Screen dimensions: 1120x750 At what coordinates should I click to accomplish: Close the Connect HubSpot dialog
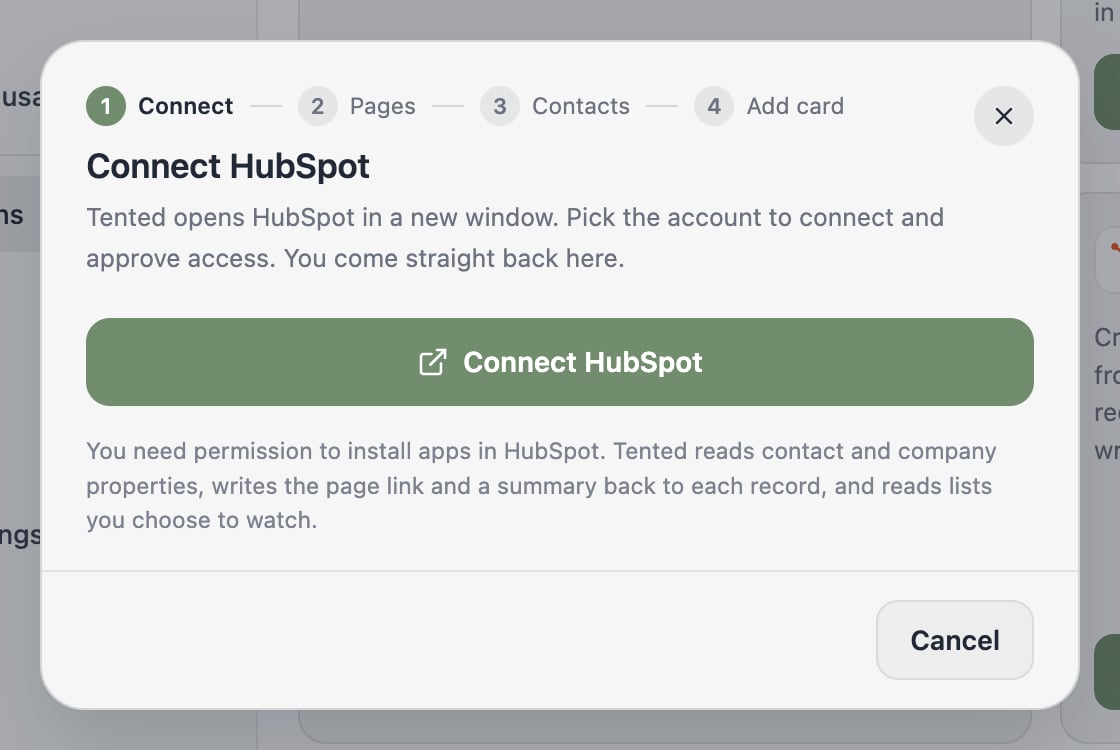pyautogui.click(x=1004, y=116)
